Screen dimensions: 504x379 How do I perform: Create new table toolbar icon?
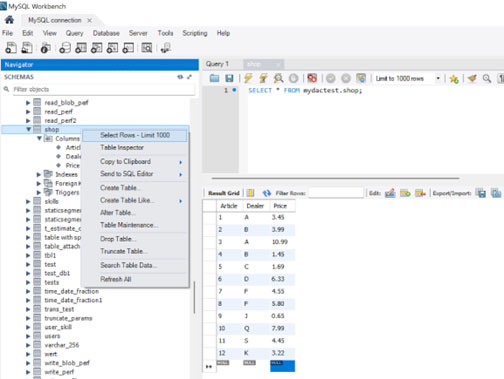point(81,48)
